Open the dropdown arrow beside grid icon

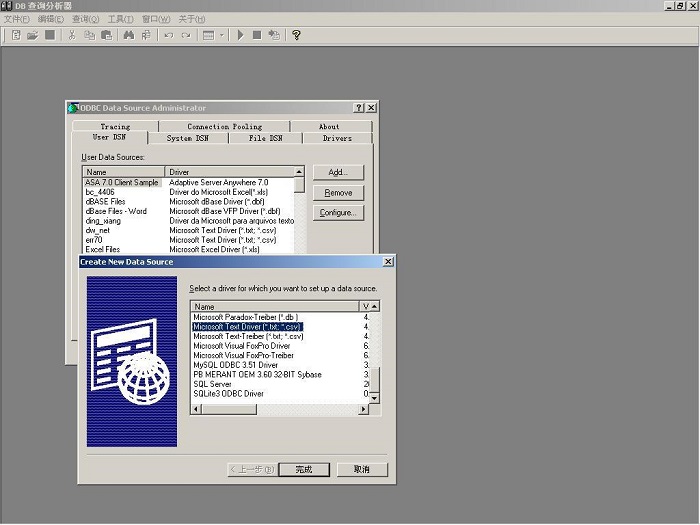click(x=221, y=35)
